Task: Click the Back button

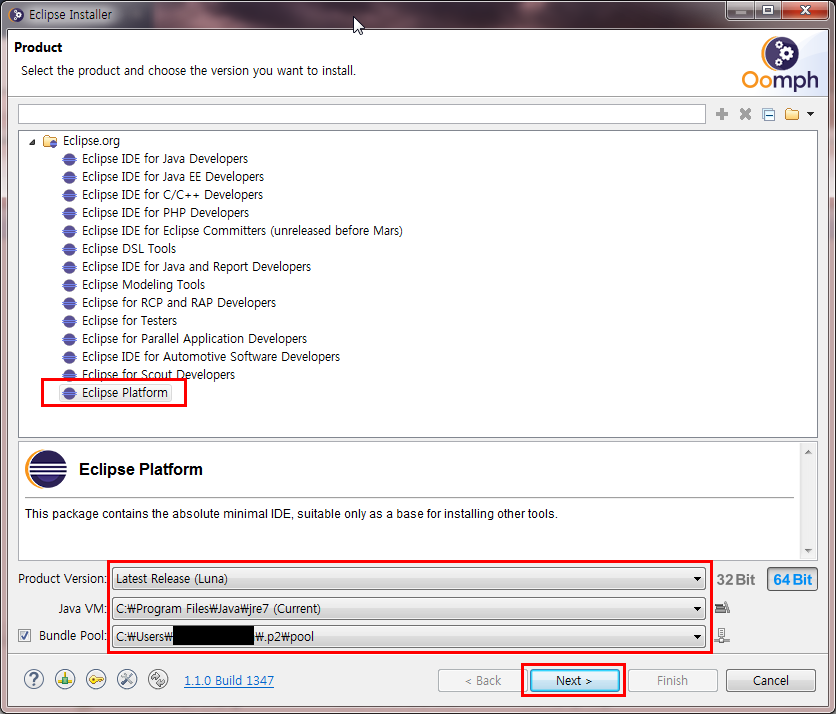Action: tap(483, 680)
